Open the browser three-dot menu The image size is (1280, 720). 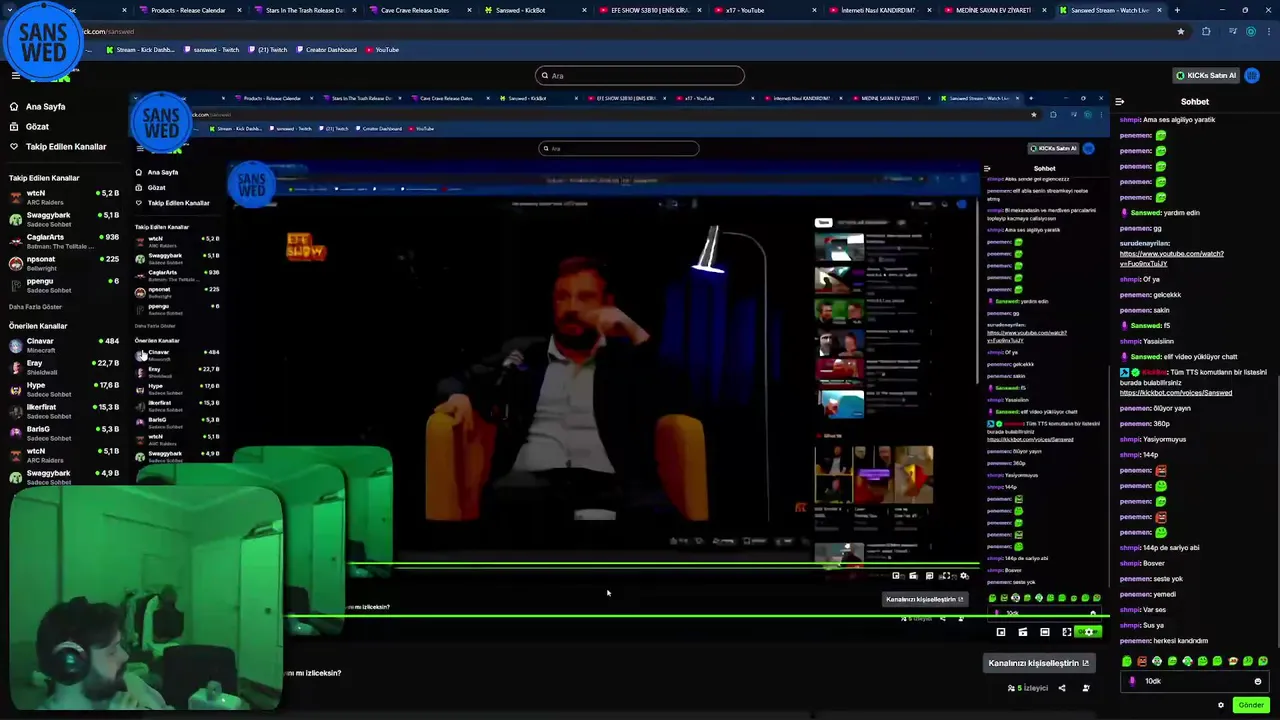pyautogui.click(x=1269, y=31)
